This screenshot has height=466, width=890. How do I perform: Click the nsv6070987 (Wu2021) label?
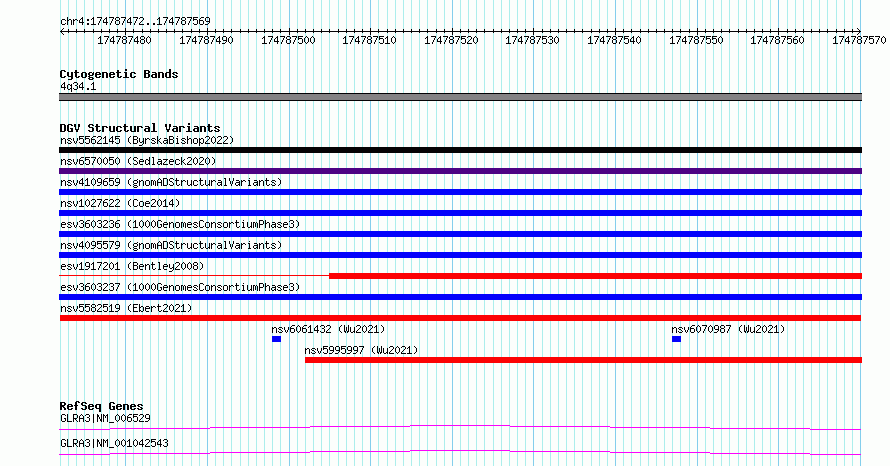tap(728, 329)
